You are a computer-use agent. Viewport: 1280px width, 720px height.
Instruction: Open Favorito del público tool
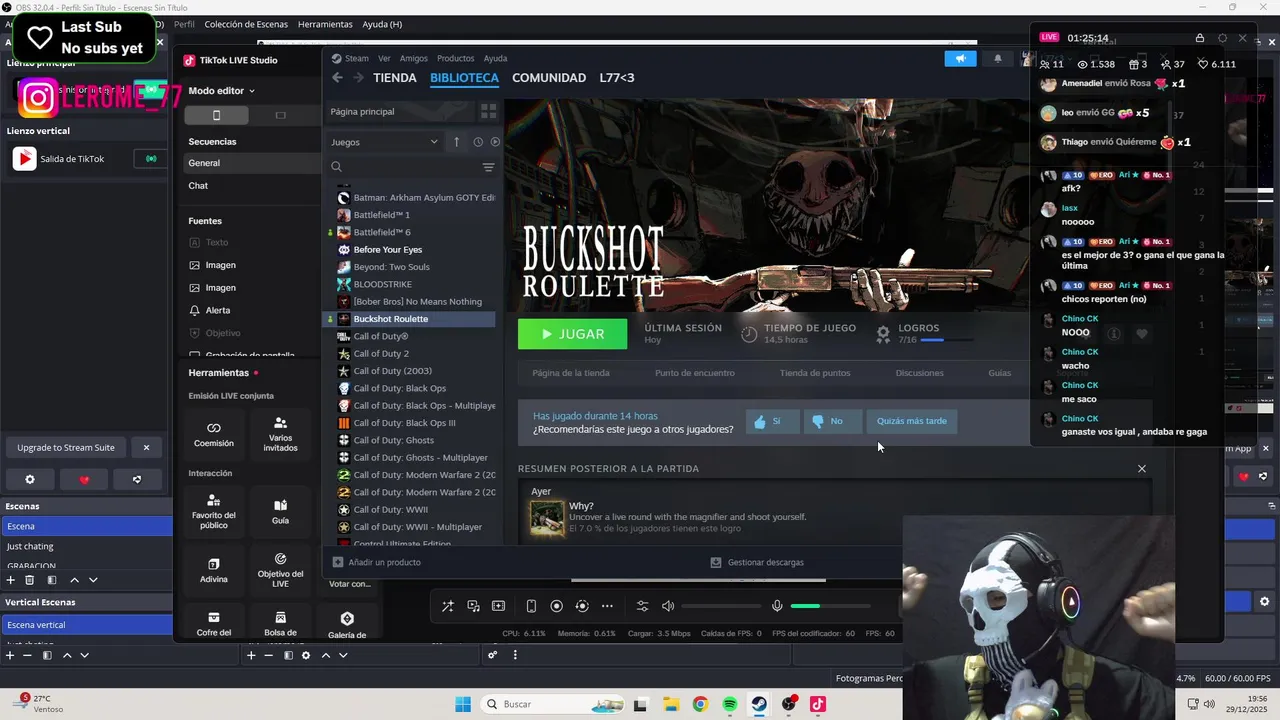[214, 510]
